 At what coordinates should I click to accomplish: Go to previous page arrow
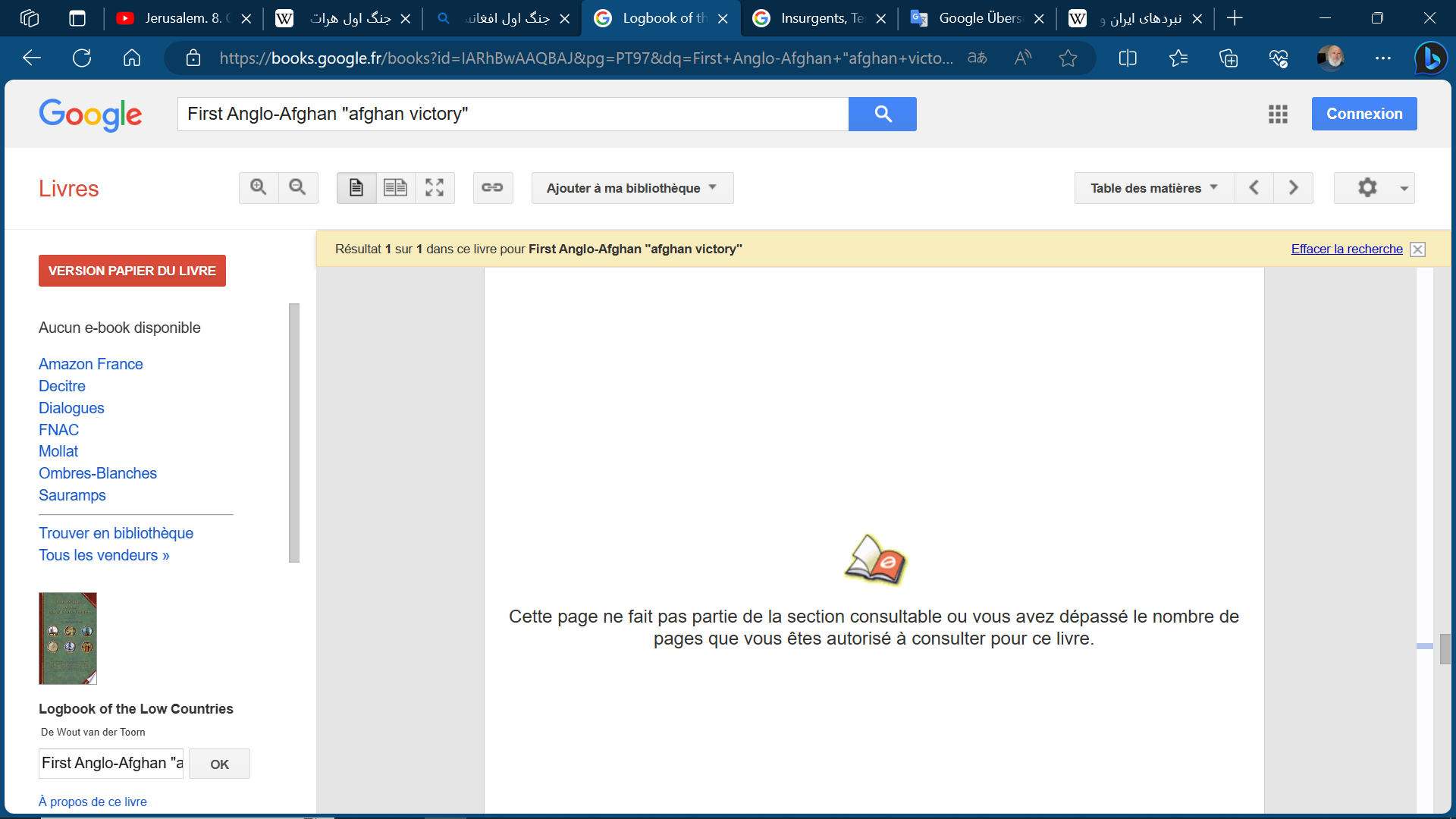(1254, 187)
